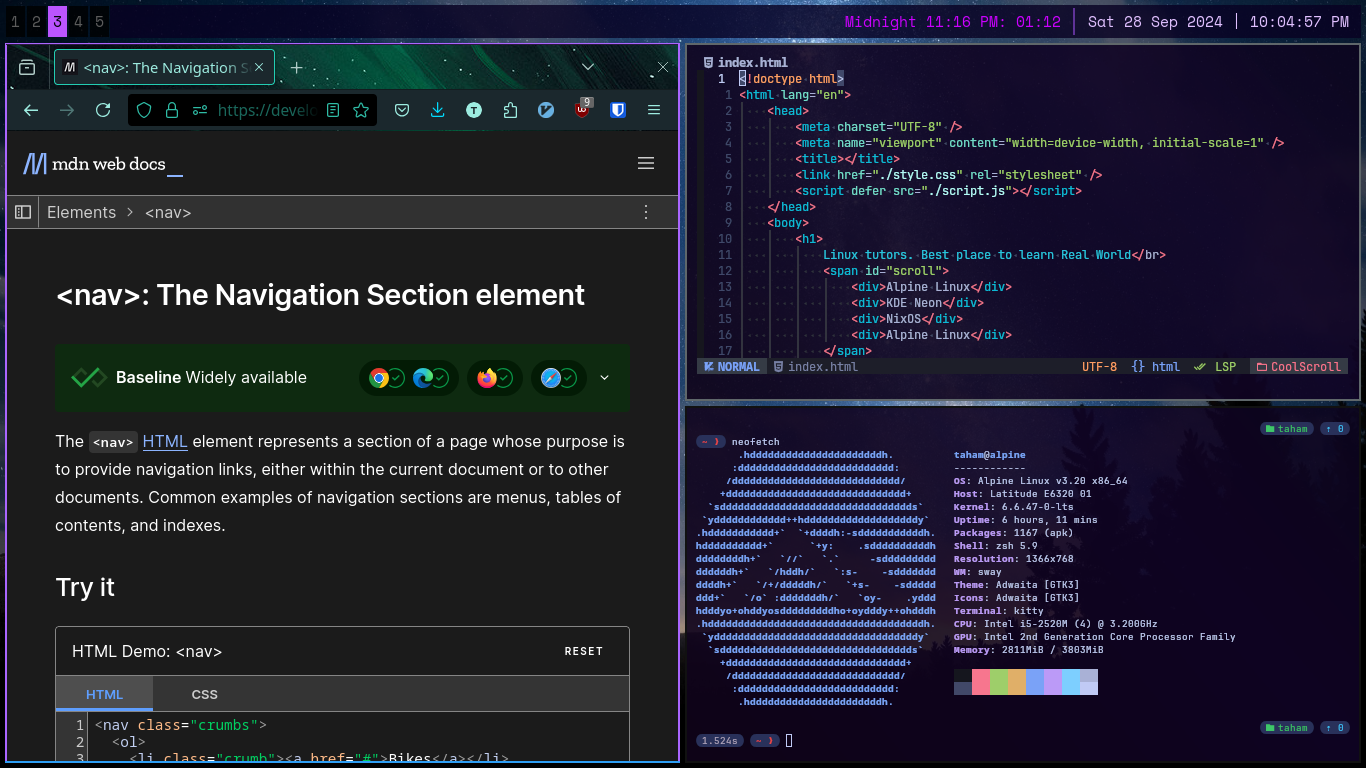Click the mdn web docs logo
Screen dimensions: 1366x768
click(x=103, y=163)
